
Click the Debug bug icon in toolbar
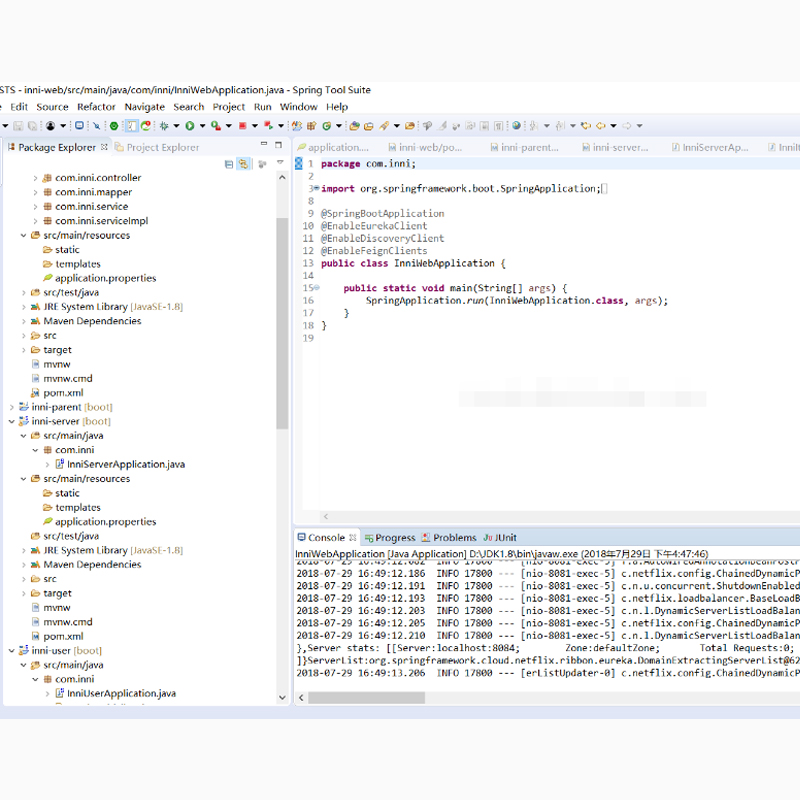pos(164,126)
